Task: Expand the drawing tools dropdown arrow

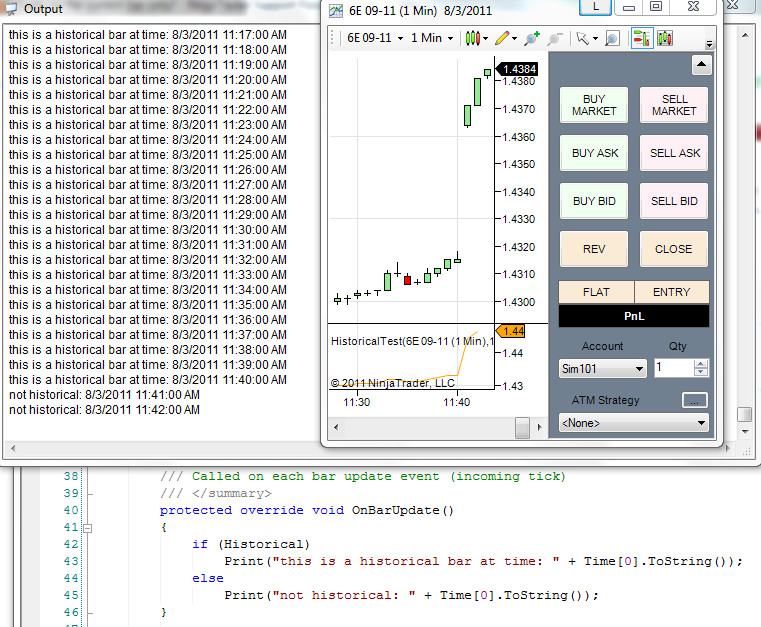Action: point(514,38)
